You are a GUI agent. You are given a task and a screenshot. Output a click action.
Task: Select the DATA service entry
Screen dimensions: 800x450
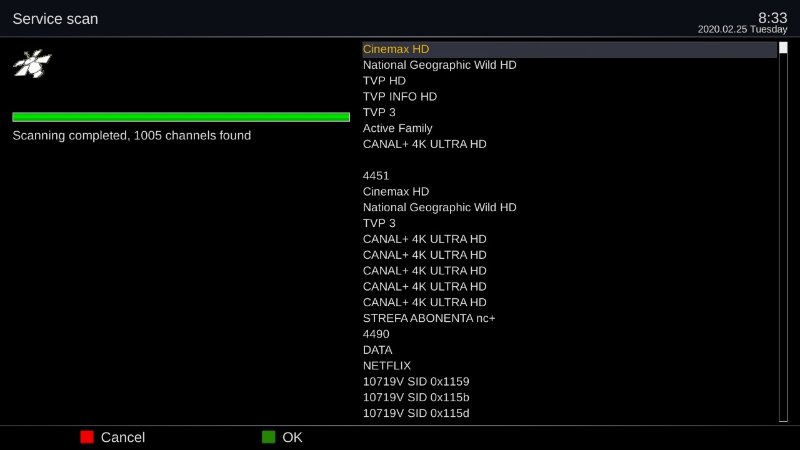pos(378,350)
